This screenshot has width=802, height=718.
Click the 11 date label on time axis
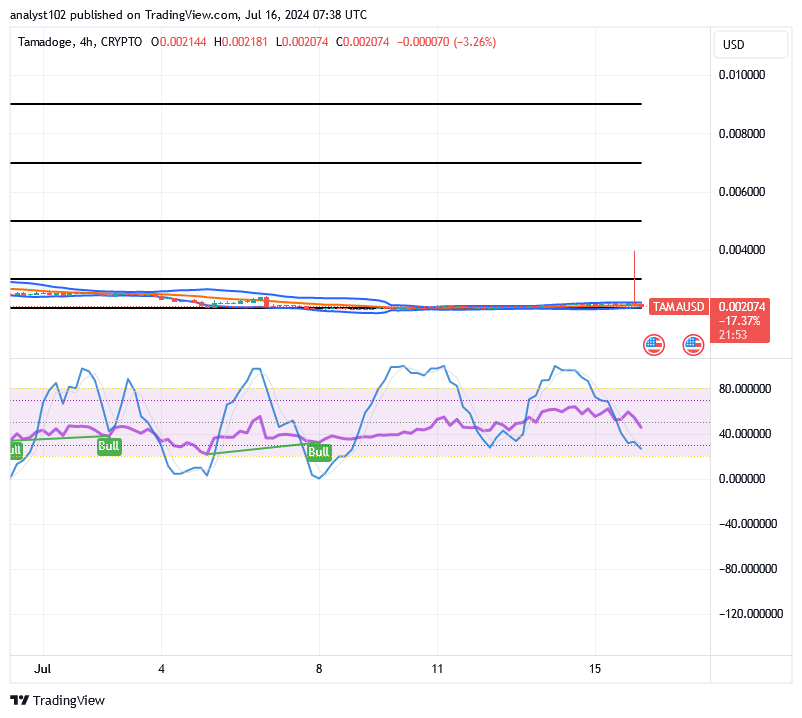(437, 669)
